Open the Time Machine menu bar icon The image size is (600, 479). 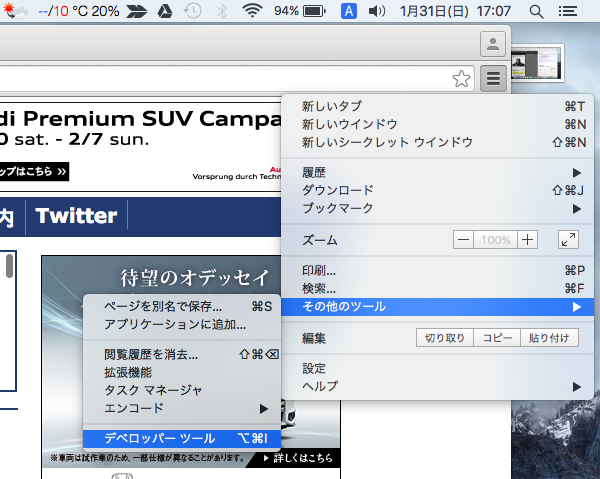[192, 11]
